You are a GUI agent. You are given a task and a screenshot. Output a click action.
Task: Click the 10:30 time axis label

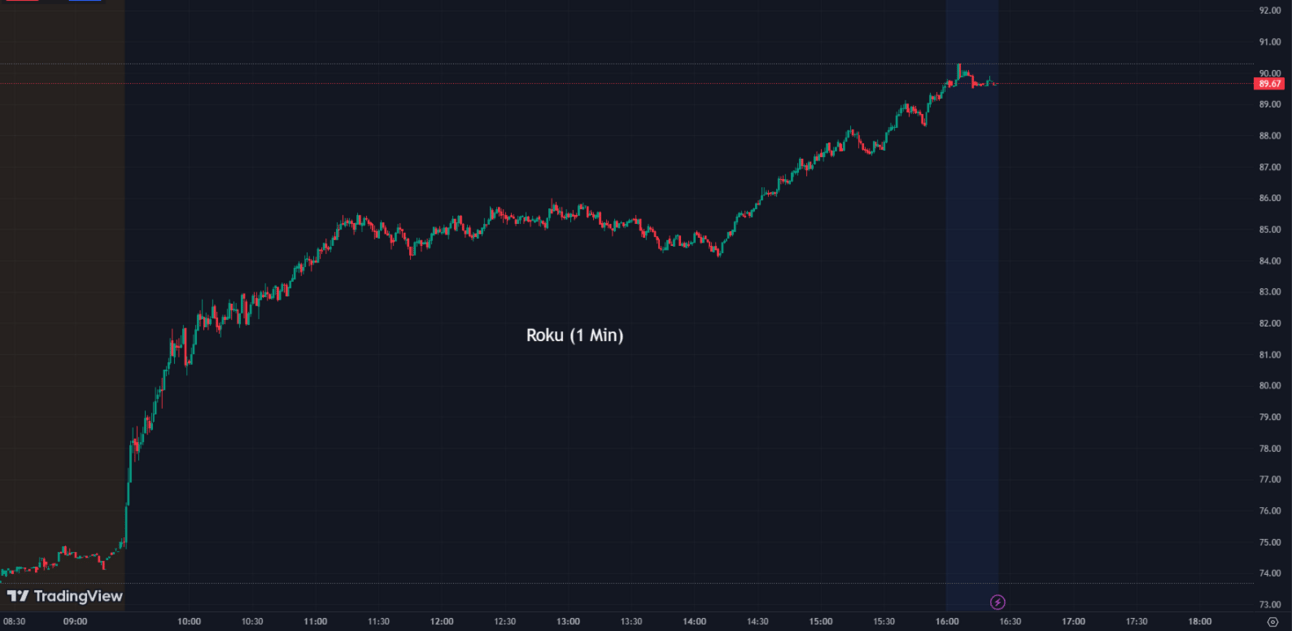pos(252,621)
